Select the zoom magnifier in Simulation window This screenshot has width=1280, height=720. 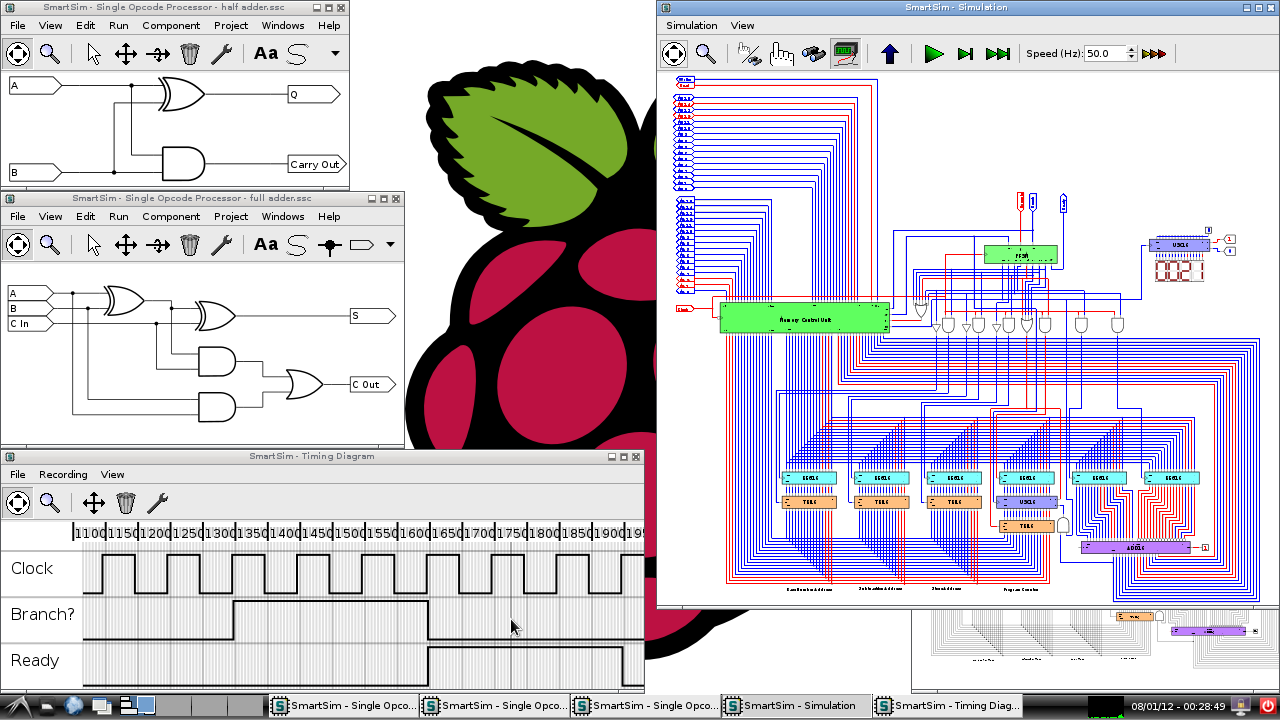706,53
